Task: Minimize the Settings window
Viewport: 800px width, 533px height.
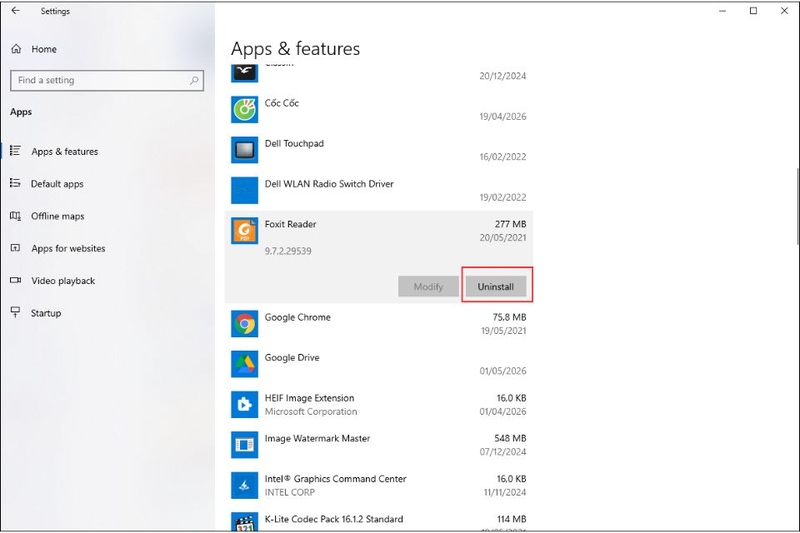Action: click(x=722, y=11)
